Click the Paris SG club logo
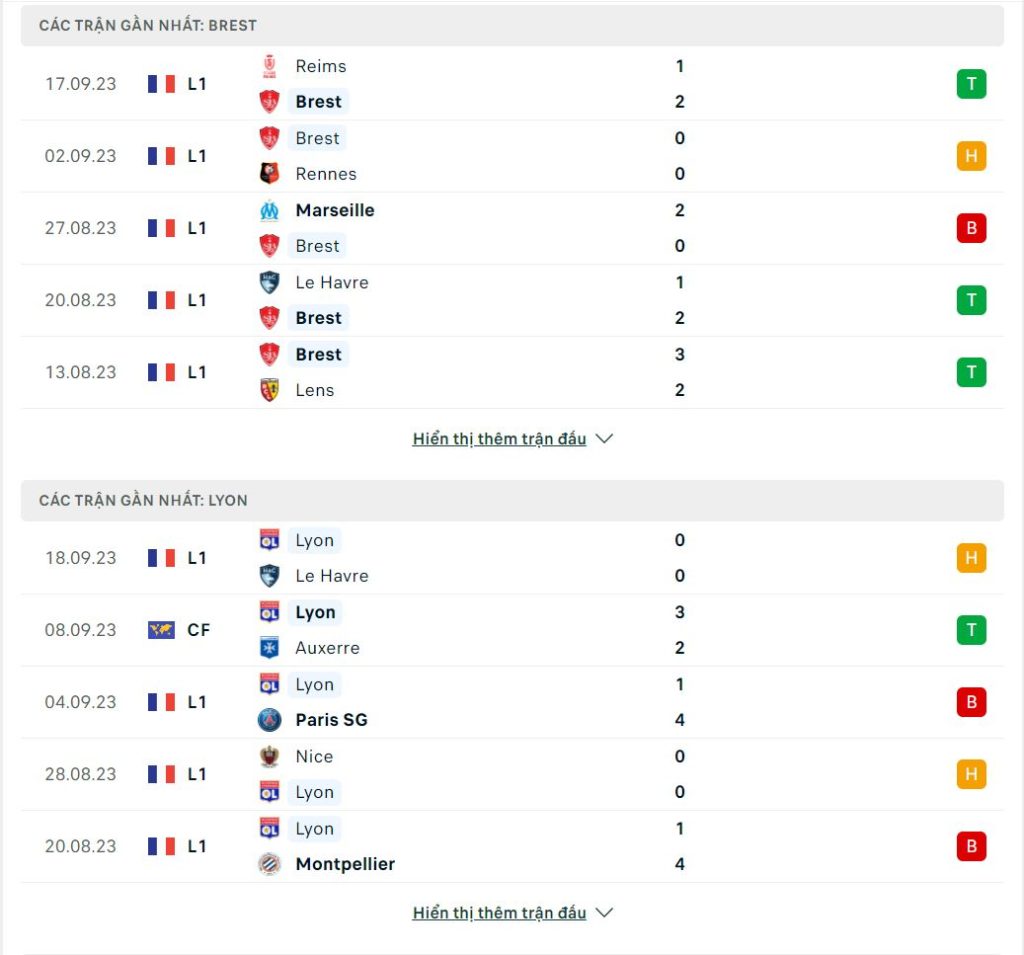Image resolution: width=1024 pixels, height=955 pixels. [269, 720]
